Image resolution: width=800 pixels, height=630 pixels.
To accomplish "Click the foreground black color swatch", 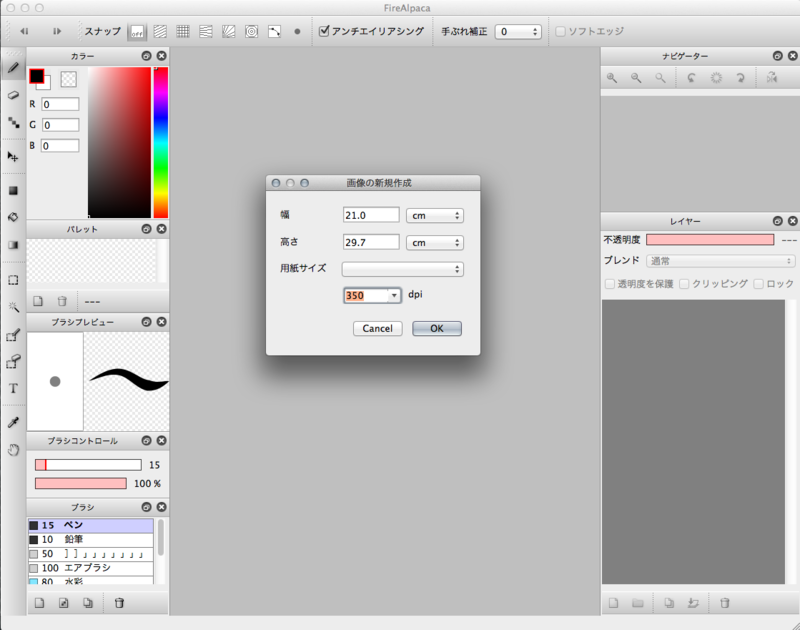I will (36, 76).
